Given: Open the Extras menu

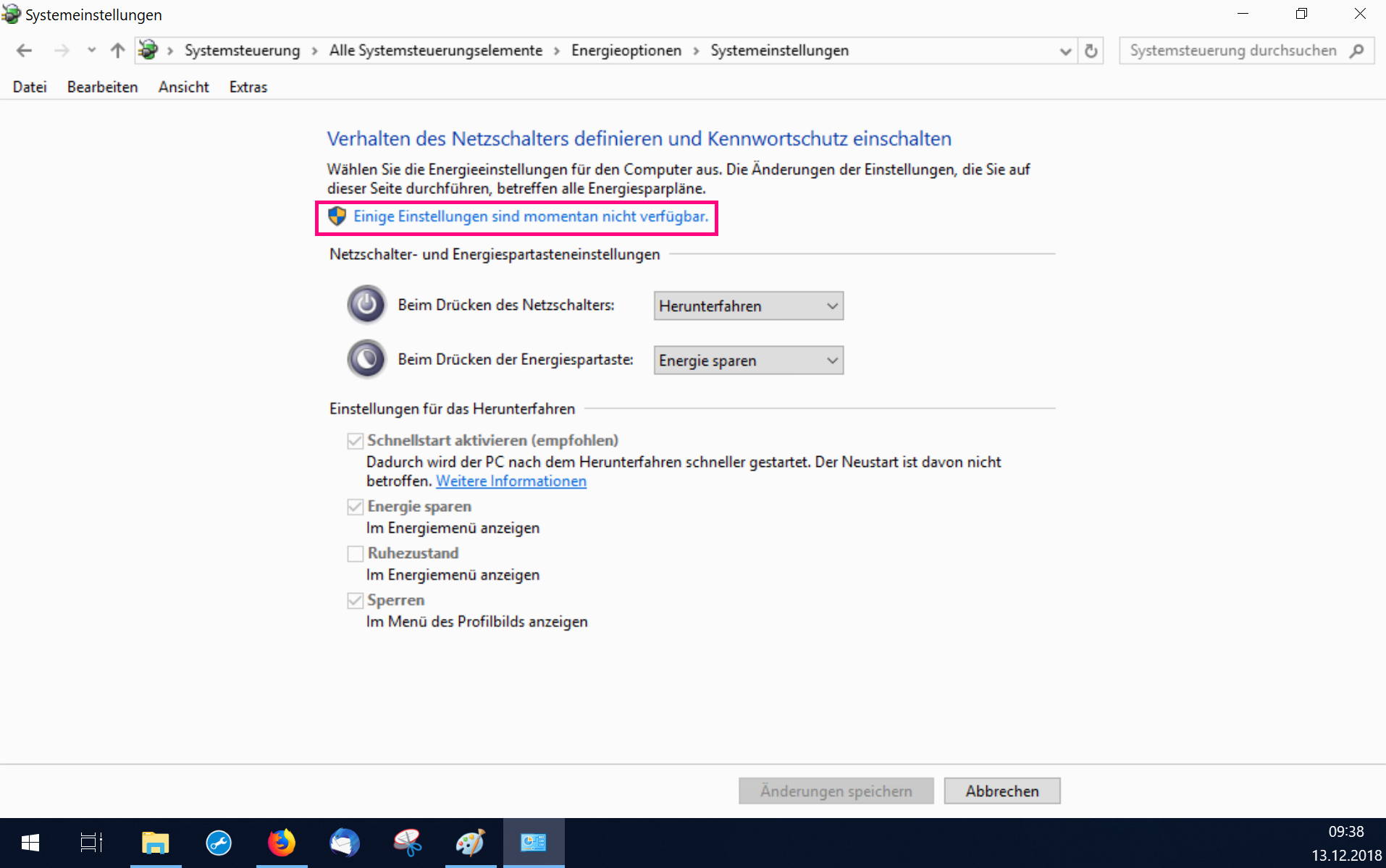Looking at the screenshot, I should coord(248,87).
